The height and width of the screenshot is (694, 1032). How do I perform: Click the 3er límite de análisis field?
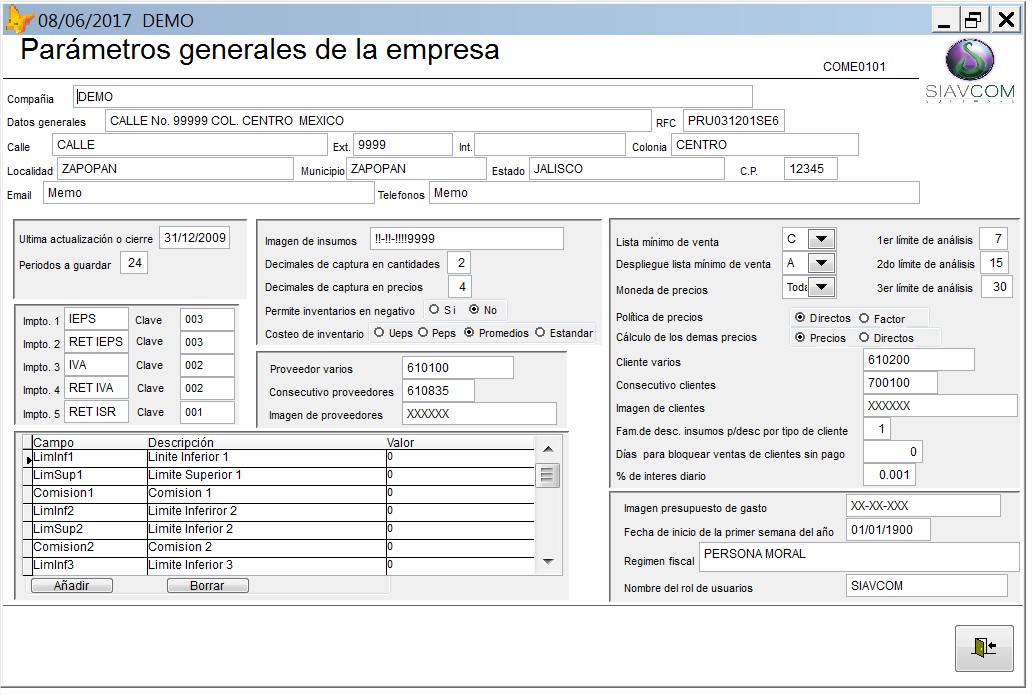[997, 286]
